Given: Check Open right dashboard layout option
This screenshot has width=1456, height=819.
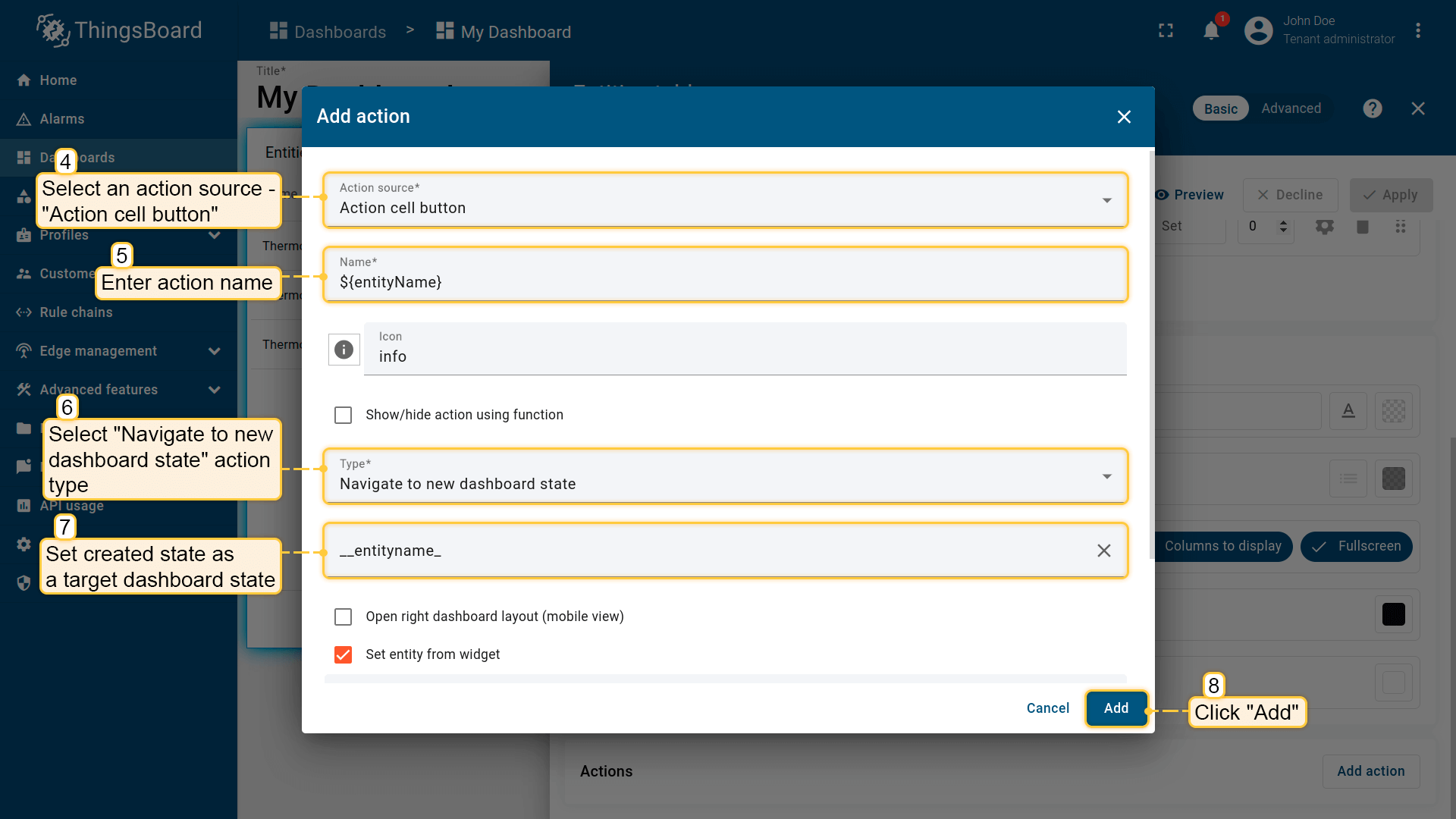Looking at the screenshot, I should pyautogui.click(x=343, y=617).
